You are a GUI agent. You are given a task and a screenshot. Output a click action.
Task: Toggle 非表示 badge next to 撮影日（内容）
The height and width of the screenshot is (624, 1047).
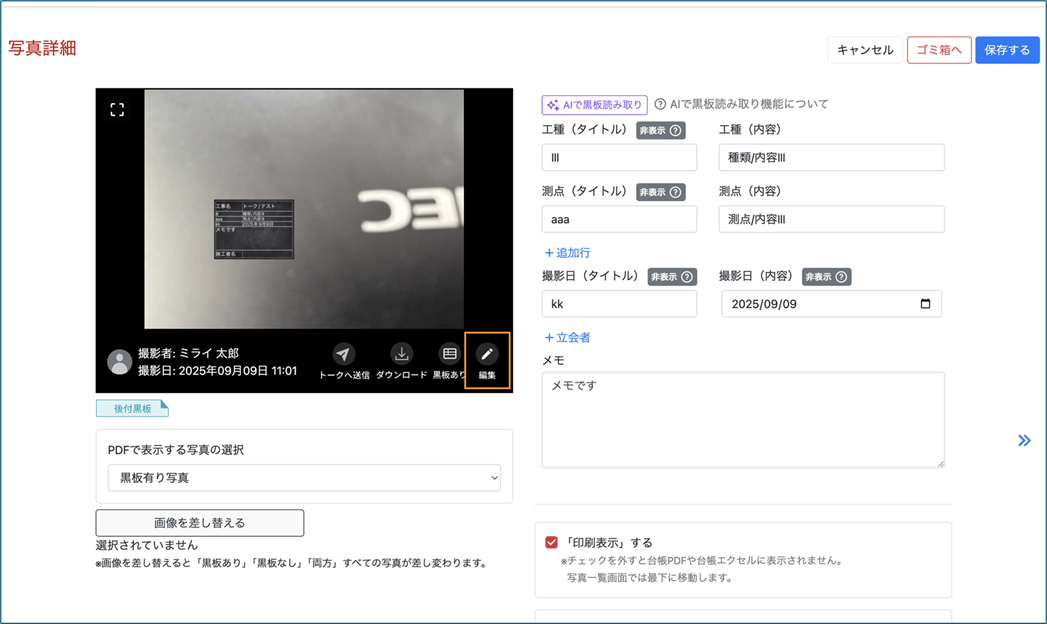pyautogui.click(x=826, y=277)
